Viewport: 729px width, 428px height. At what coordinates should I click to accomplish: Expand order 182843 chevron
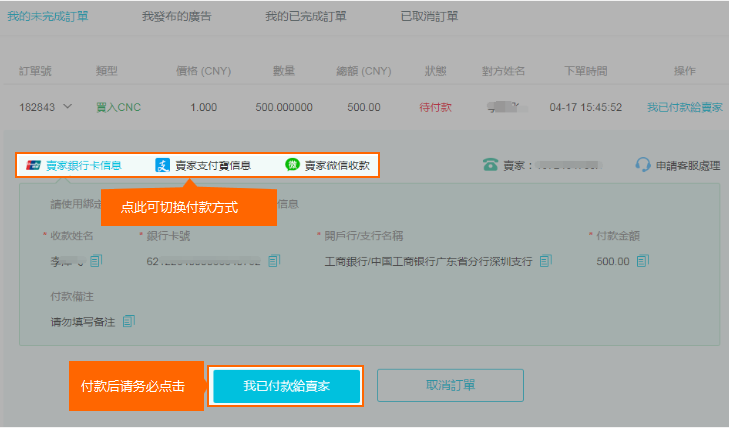68,106
